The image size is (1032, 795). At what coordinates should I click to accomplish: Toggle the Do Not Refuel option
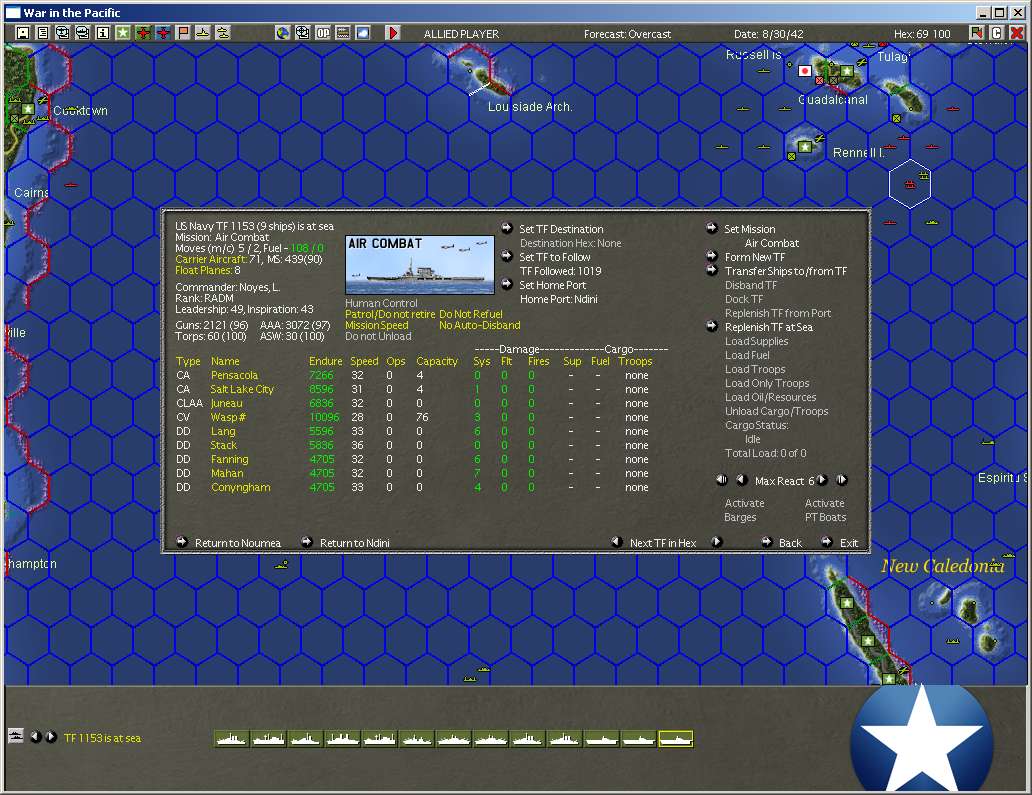pyautogui.click(x=471, y=315)
